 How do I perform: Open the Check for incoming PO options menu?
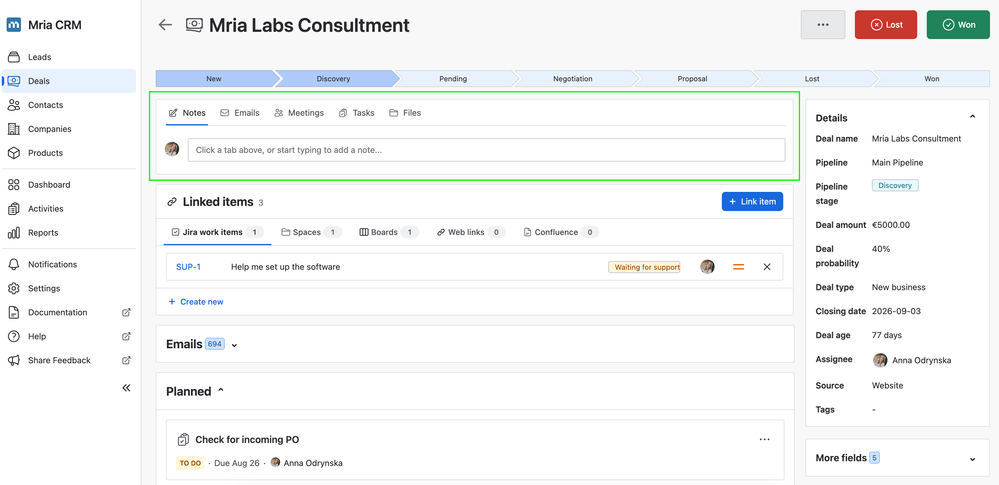pyautogui.click(x=765, y=439)
